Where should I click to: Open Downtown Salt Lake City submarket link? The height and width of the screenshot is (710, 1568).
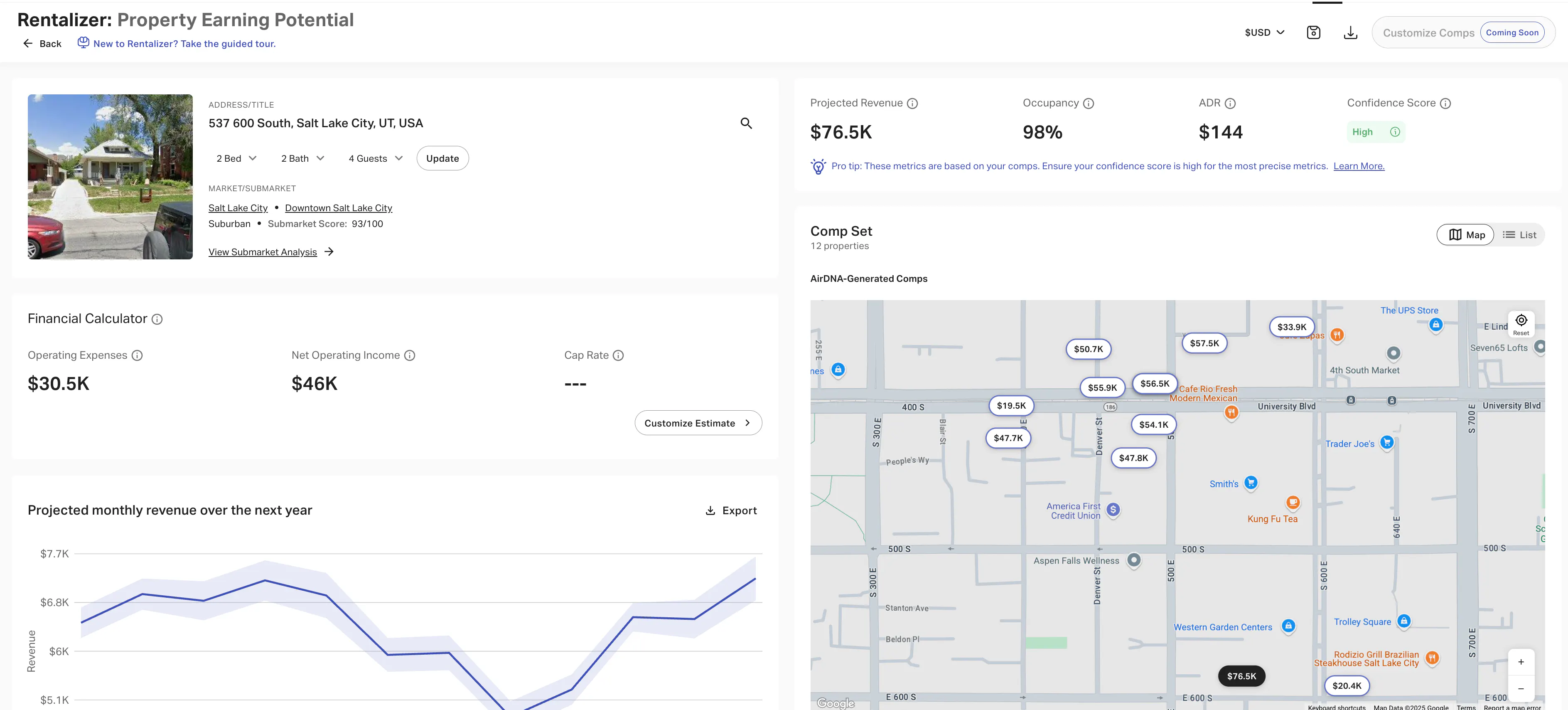339,208
